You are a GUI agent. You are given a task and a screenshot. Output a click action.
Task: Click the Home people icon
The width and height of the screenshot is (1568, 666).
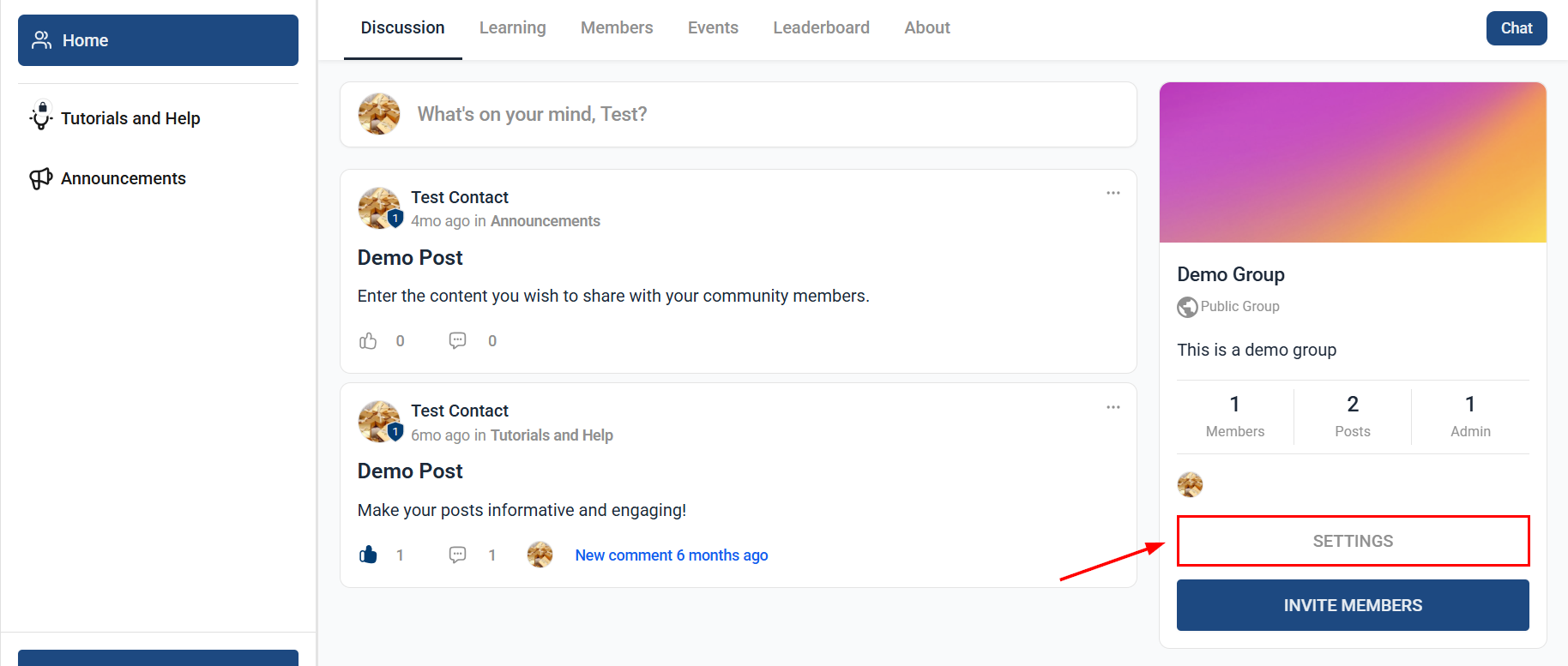[x=41, y=40]
